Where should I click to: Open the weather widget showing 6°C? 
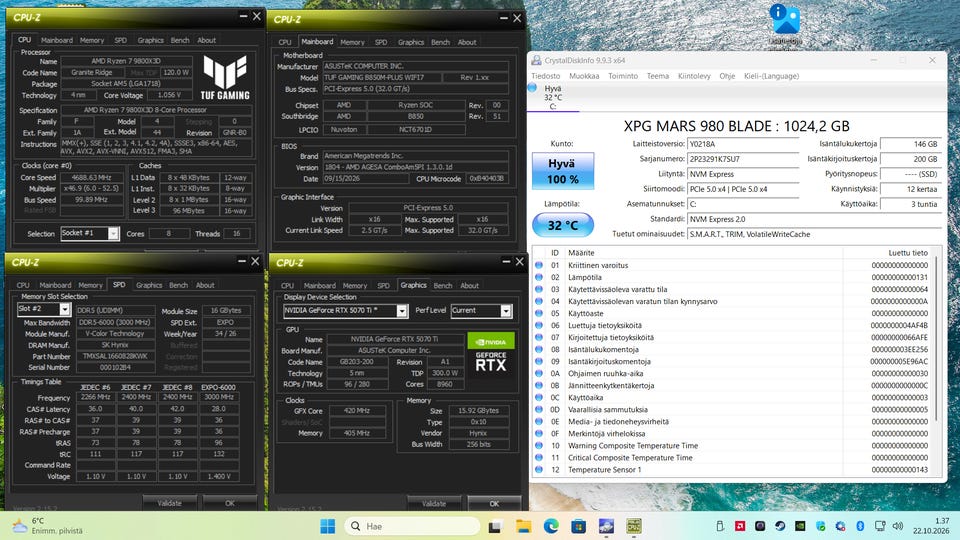coord(48,526)
